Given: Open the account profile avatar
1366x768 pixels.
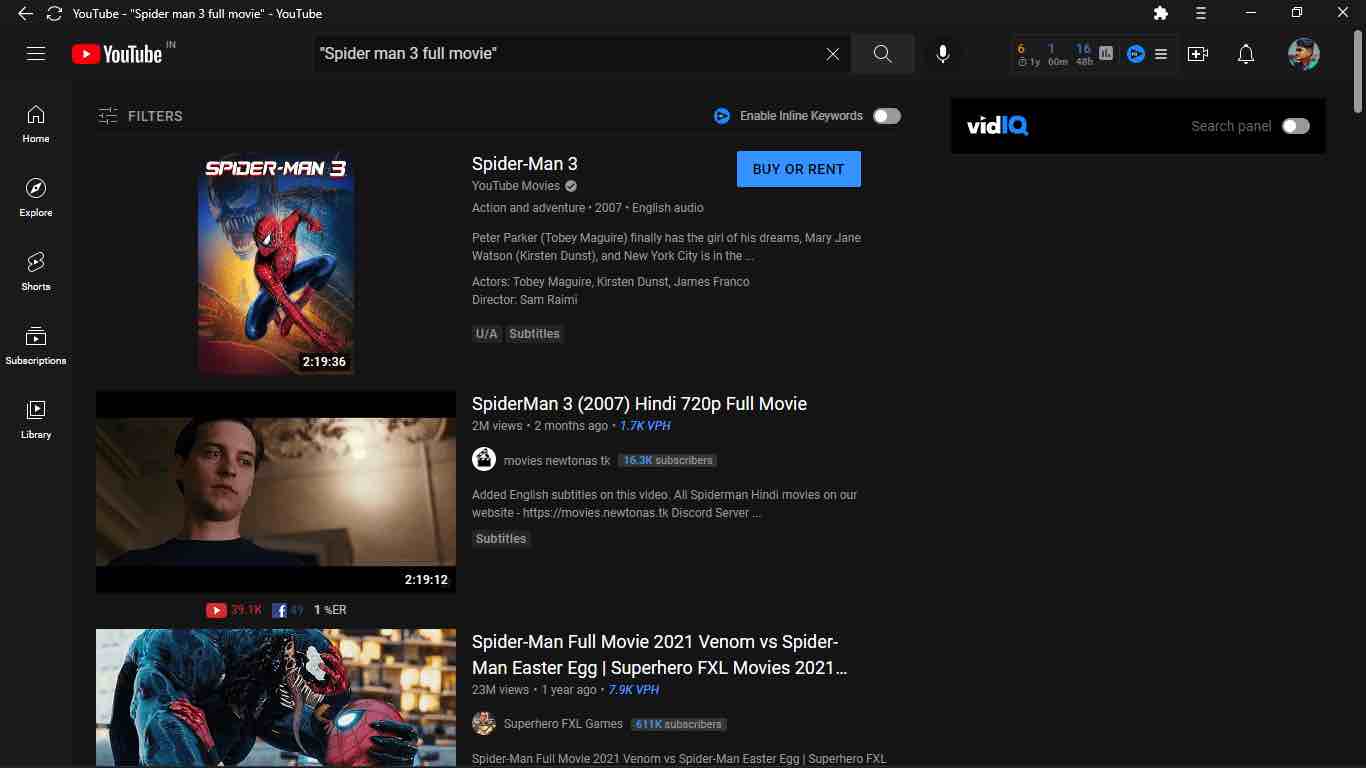Looking at the screenshot, I should pos(1304,54).
